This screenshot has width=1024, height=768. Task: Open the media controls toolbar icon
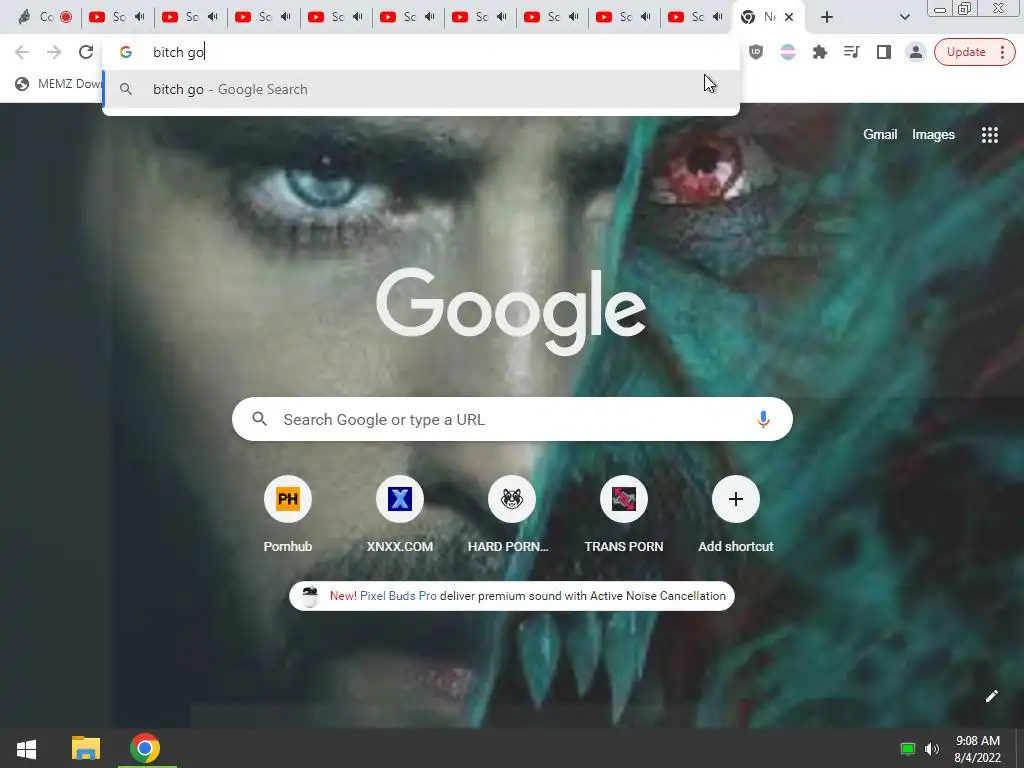click(852, 52)
